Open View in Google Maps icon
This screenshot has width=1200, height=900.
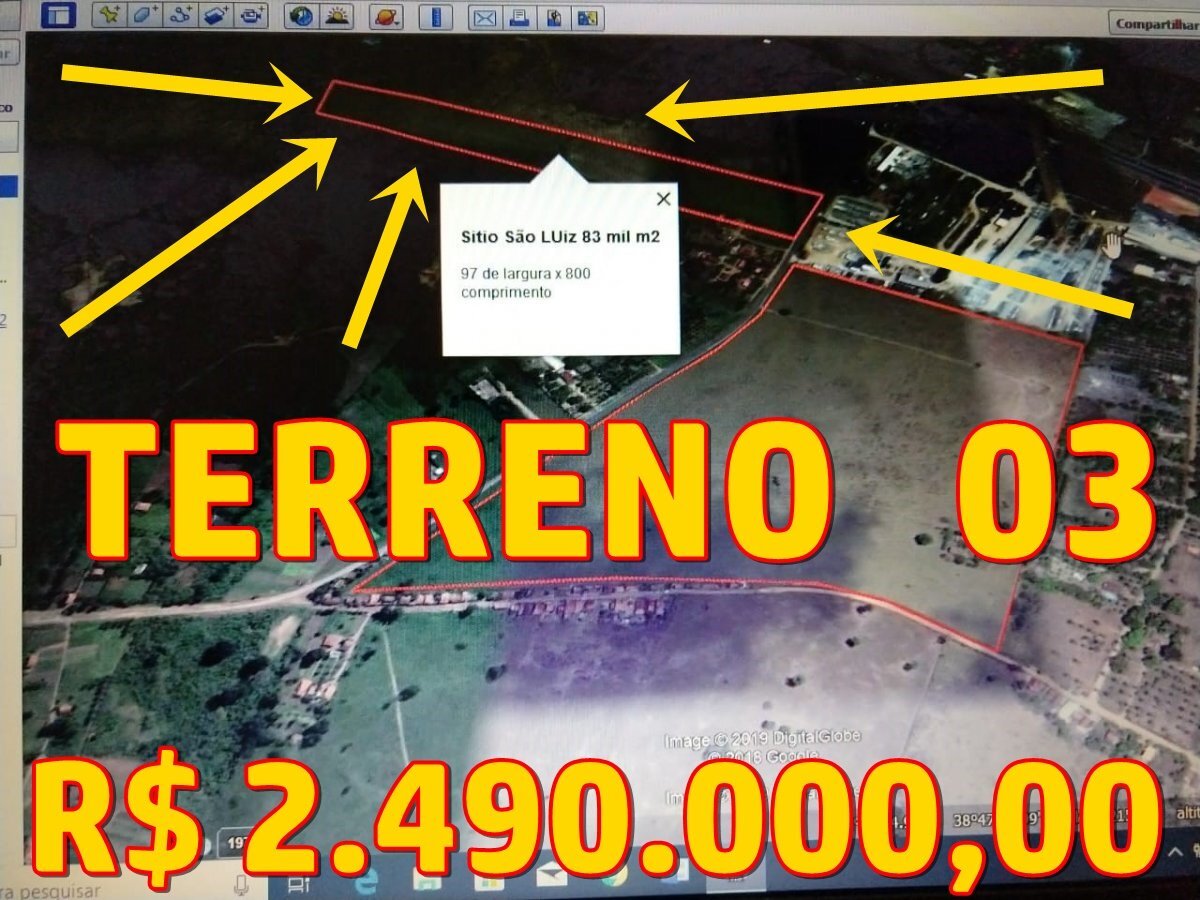[588, 17]
